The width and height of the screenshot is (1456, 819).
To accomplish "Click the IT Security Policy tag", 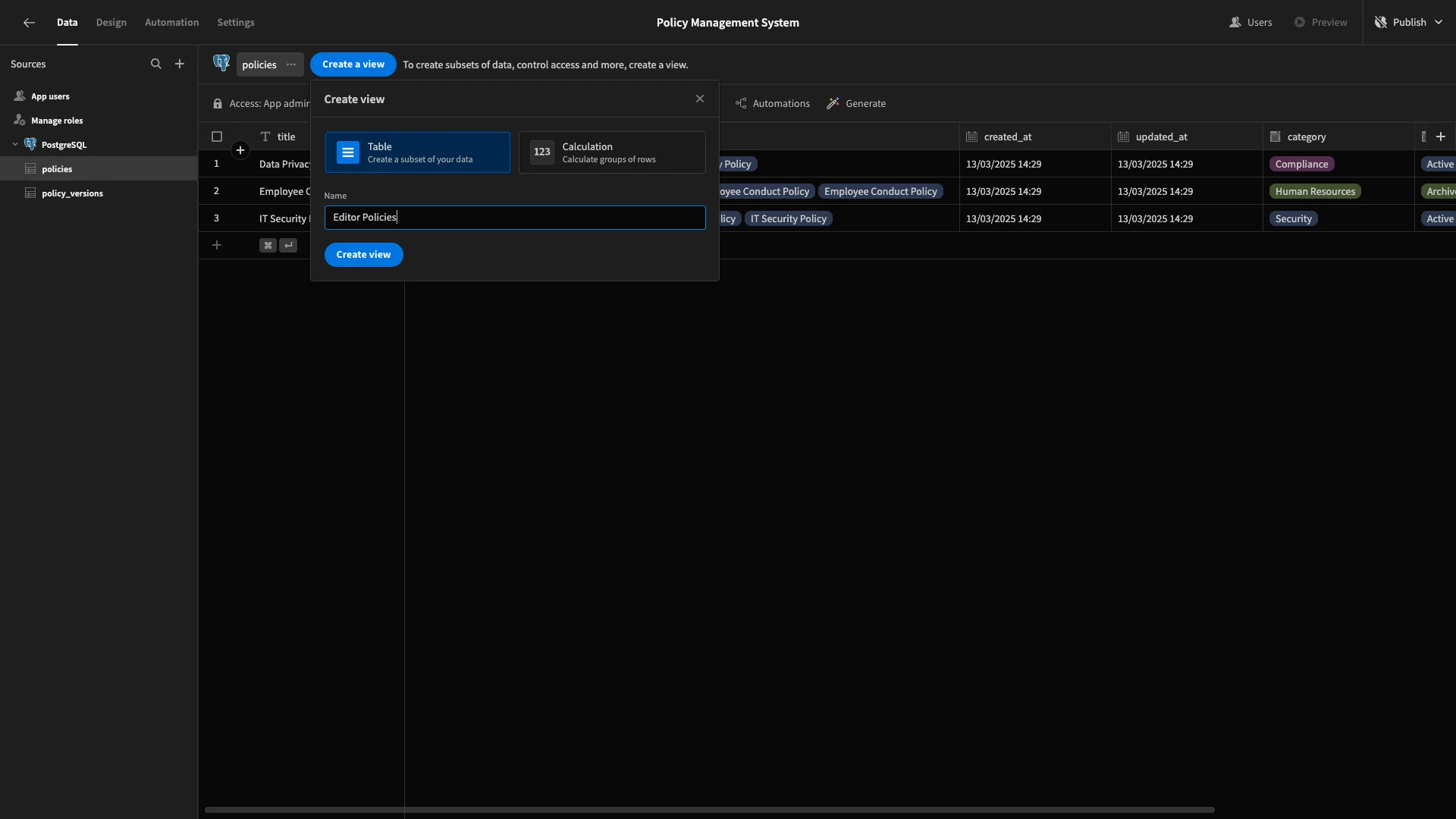I will tap(788, 219).
